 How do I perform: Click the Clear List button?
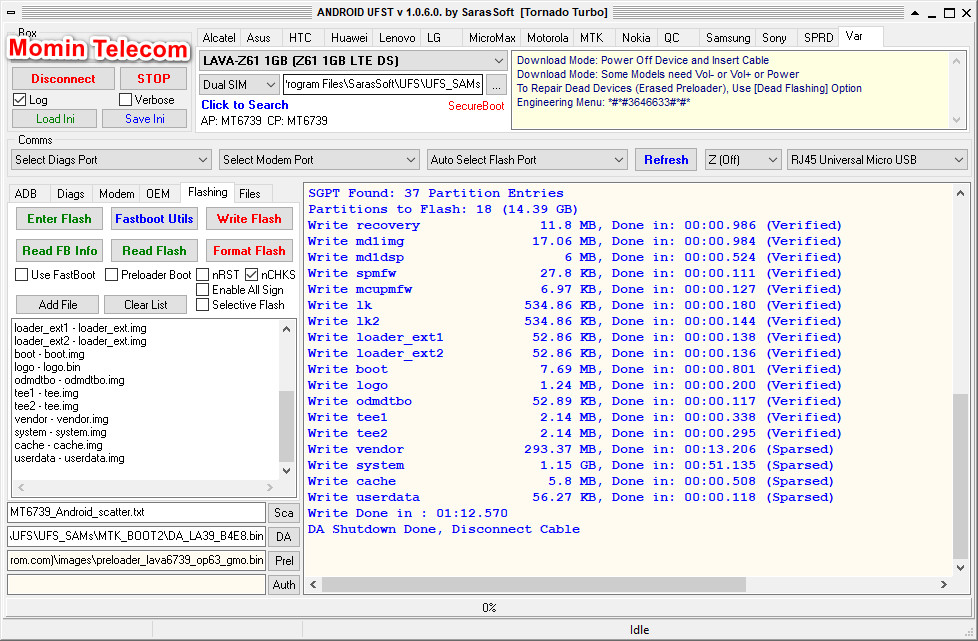(x=145, y=305)
